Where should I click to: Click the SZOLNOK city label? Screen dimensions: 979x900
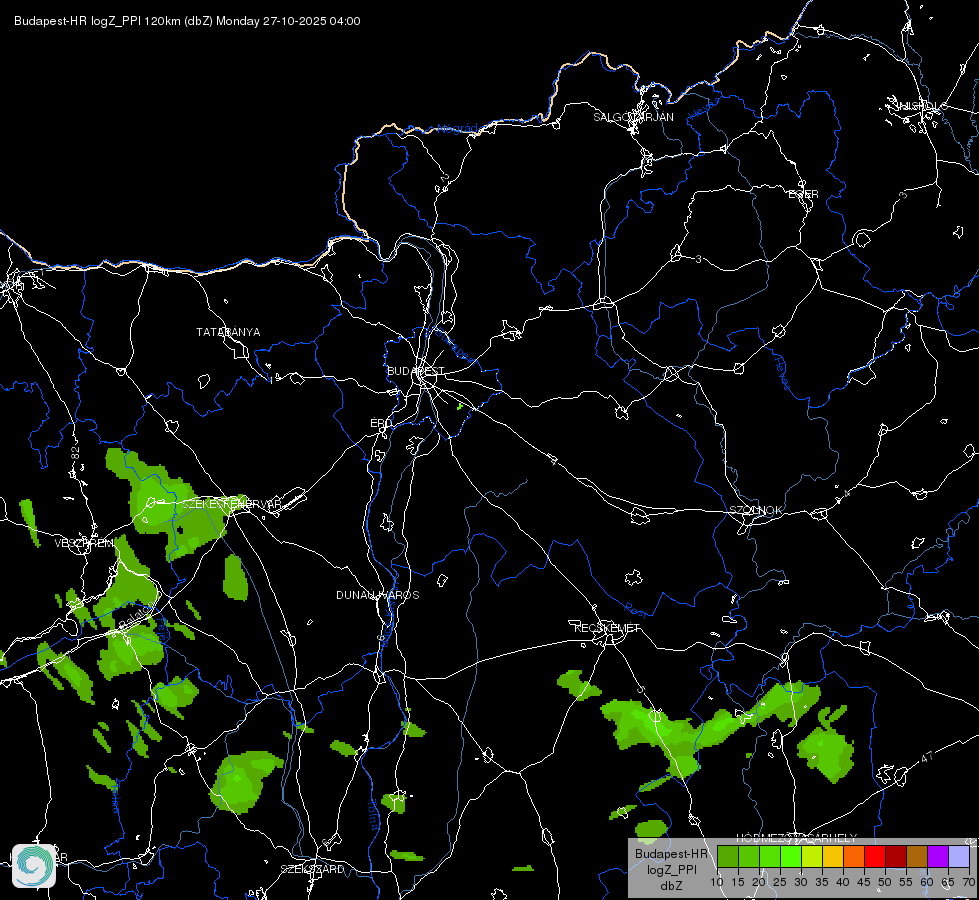pyautogui.click(x=756, y=510)
